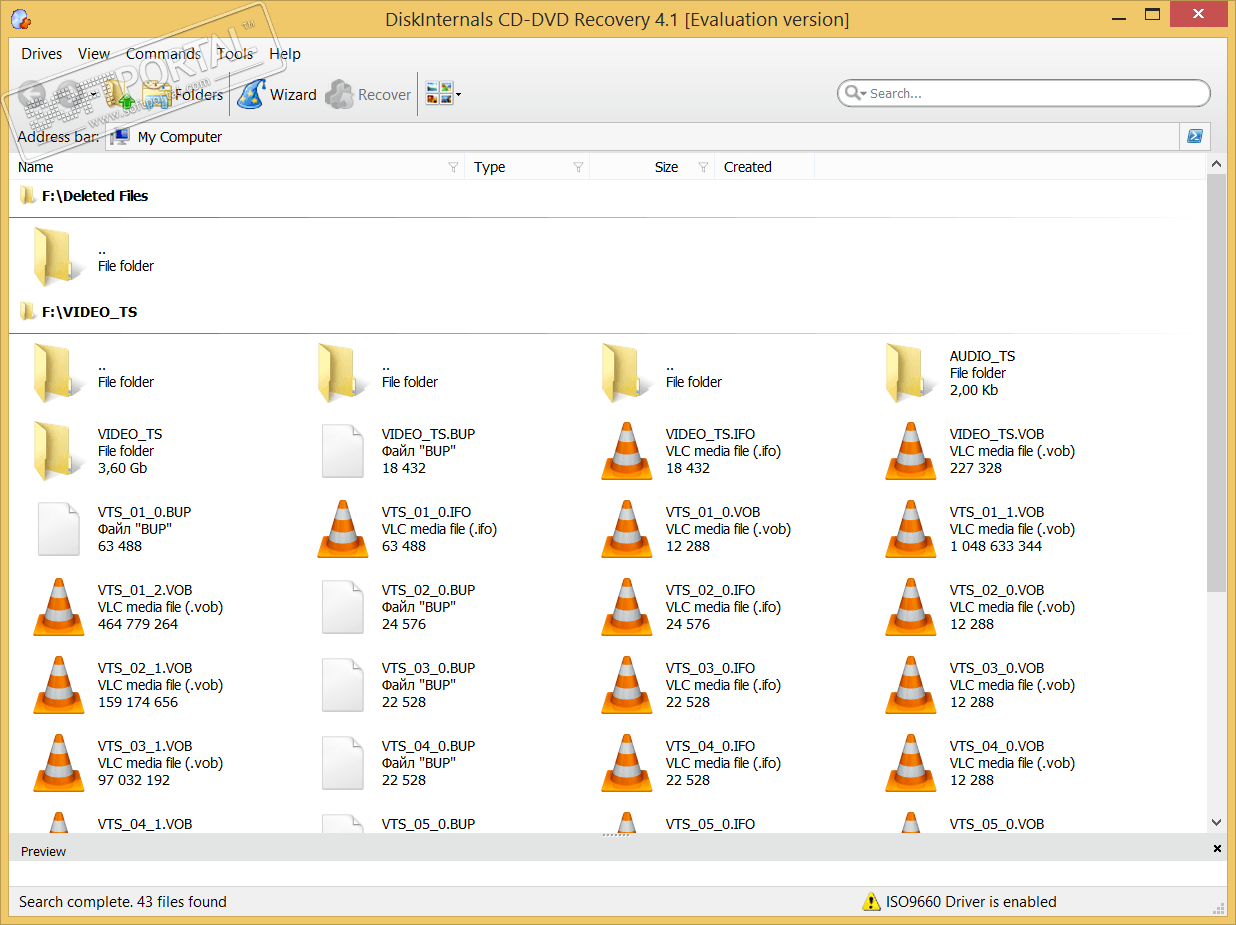This screenshot has width=1236, height=925.
Task: Open the Tools menu
Action: tap(235, 54)
